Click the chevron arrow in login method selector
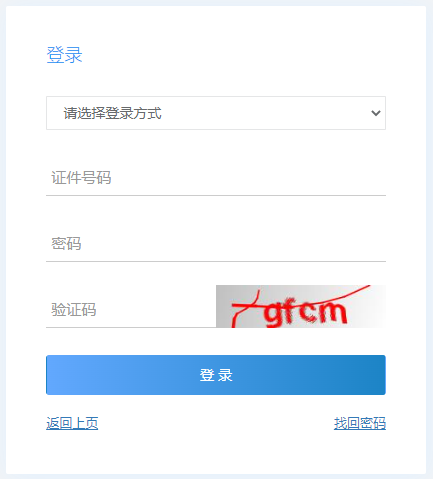Image resolution: width=433 pixels, height=479 pixels. point(376,113)
